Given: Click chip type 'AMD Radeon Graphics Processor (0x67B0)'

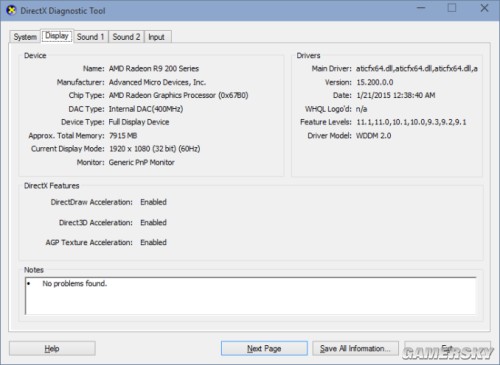Looking at the screenshot, I should (x=179, y=95).
